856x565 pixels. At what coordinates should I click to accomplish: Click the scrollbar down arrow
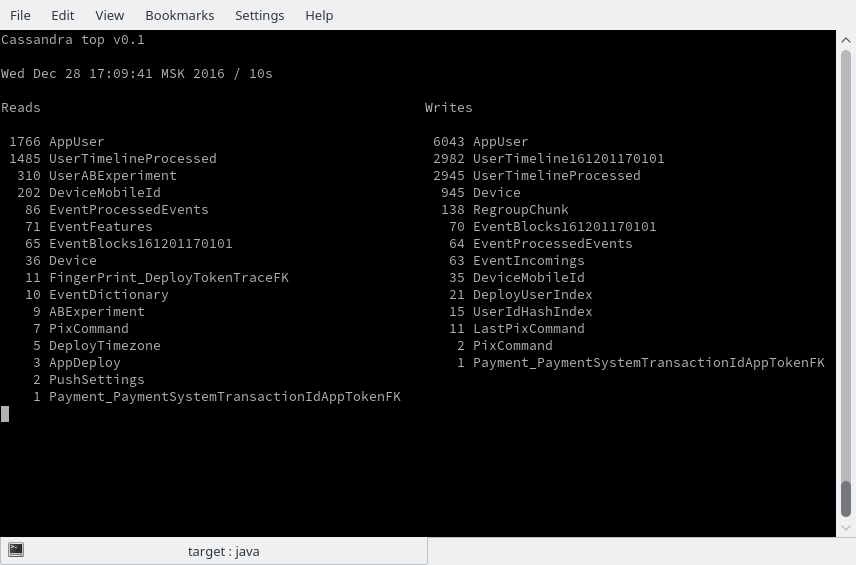point(846,528)
